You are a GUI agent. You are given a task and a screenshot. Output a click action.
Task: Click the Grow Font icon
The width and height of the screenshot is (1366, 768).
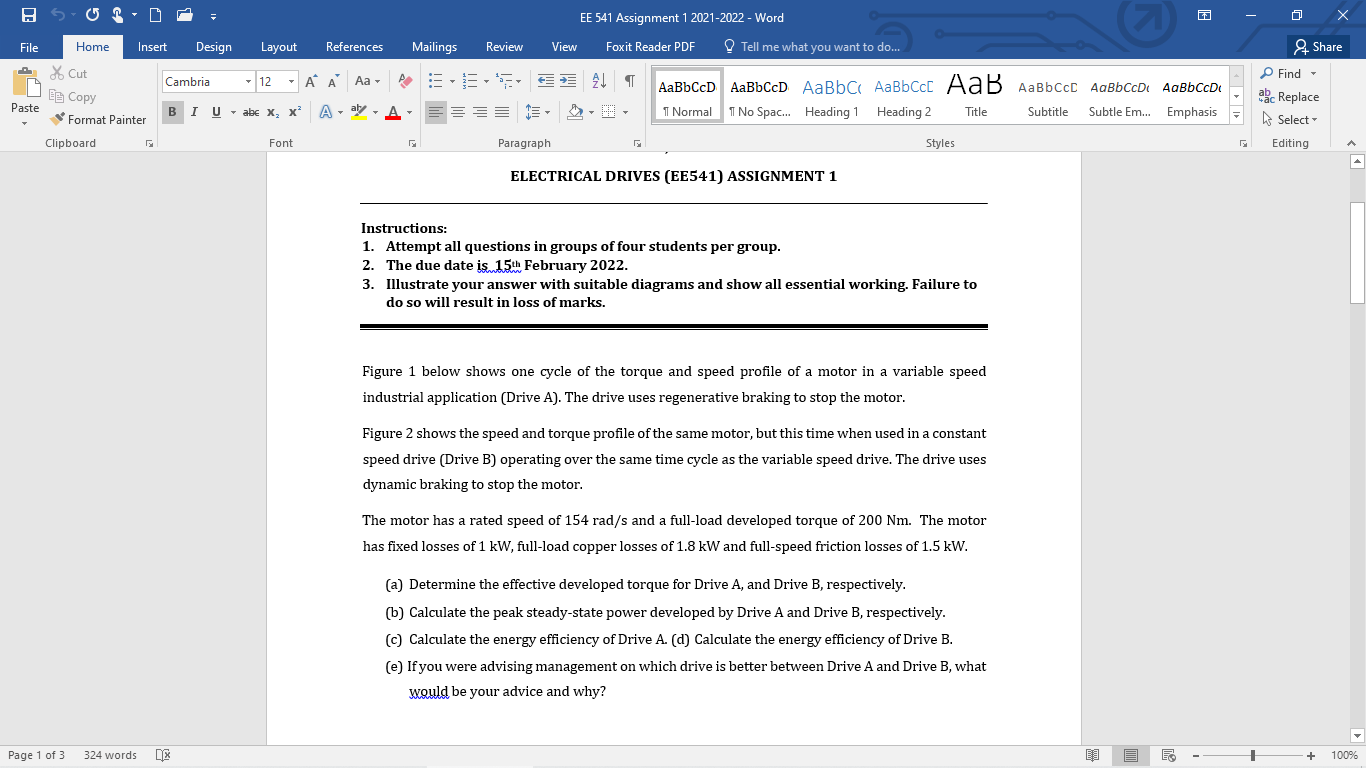pos(311,81)
